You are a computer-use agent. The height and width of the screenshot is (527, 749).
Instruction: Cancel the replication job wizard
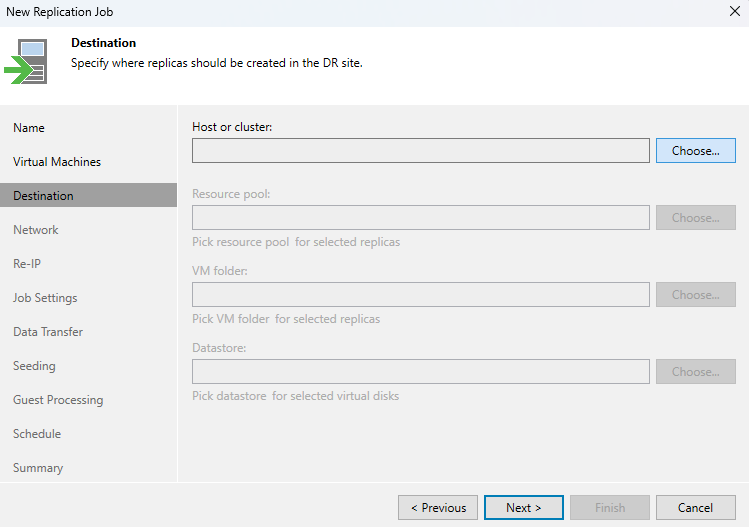(696, 507)
